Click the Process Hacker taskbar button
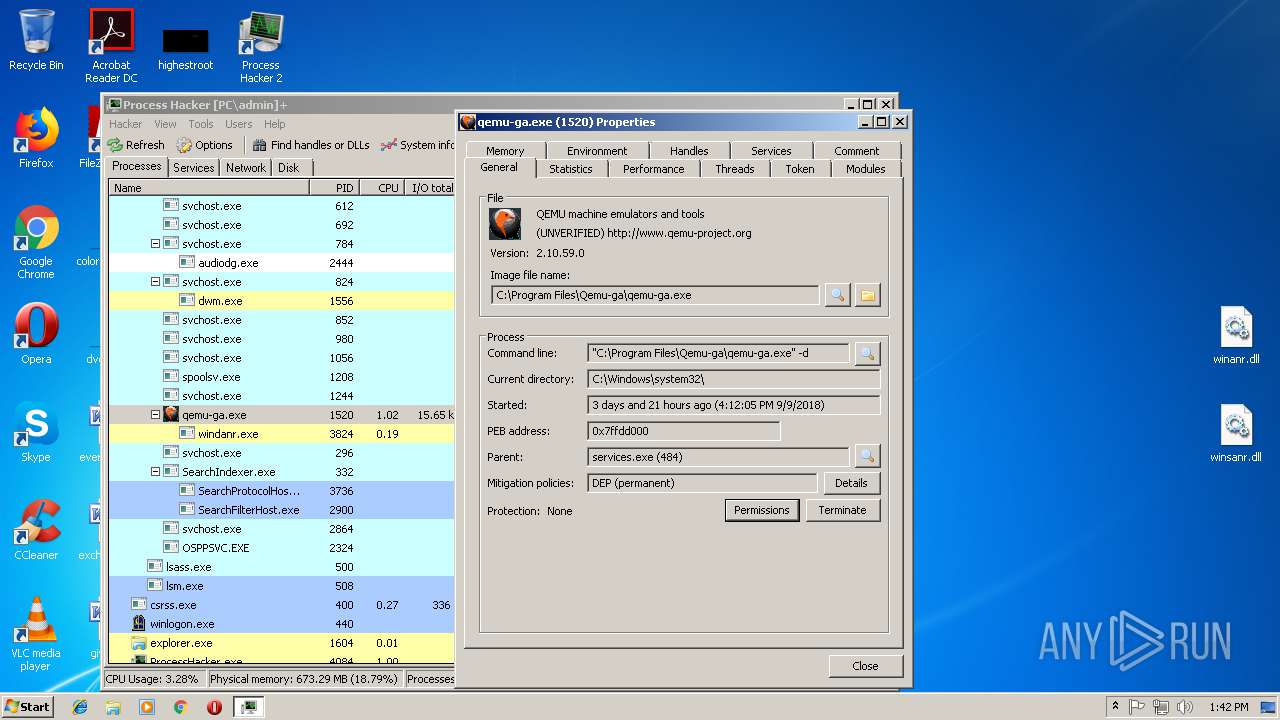Viewport: 1280px width, 720px height. [x=249, y=707]
